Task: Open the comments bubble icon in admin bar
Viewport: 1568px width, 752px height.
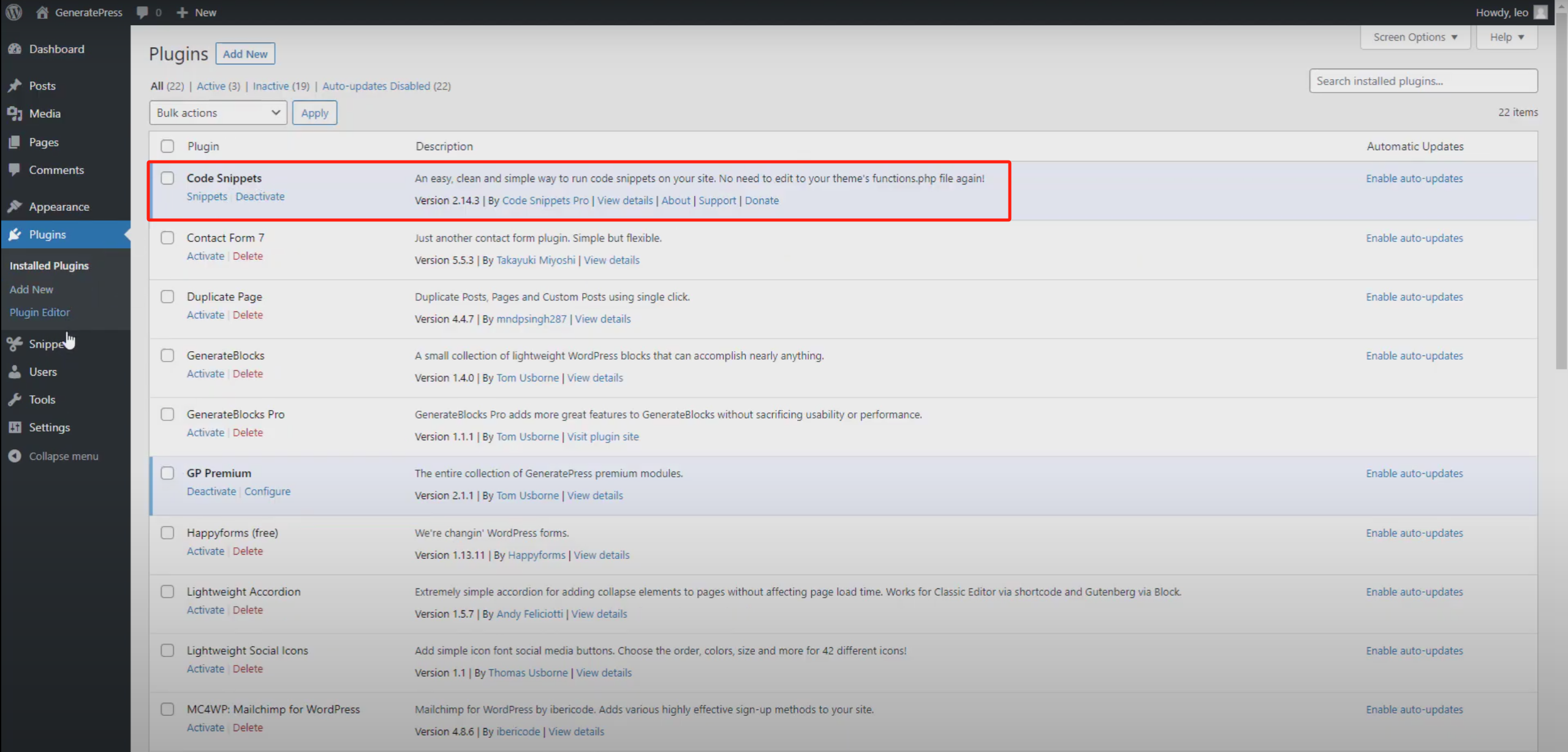Action: pos(142,12)
